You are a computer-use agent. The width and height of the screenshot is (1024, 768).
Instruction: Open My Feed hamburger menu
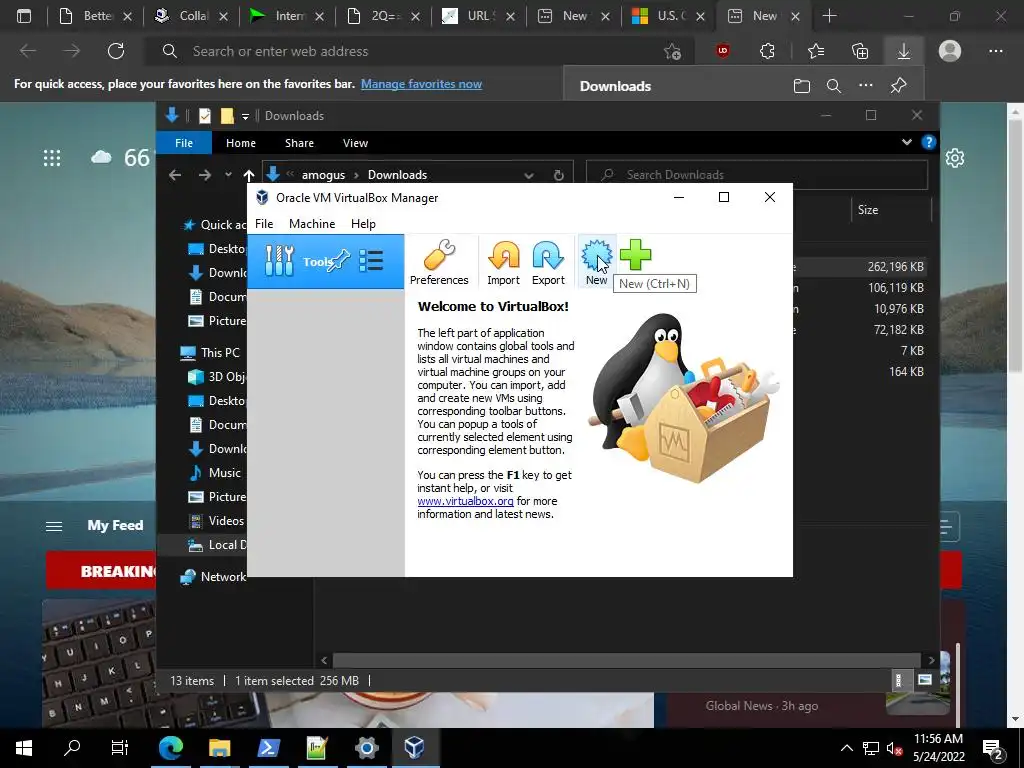54,526
